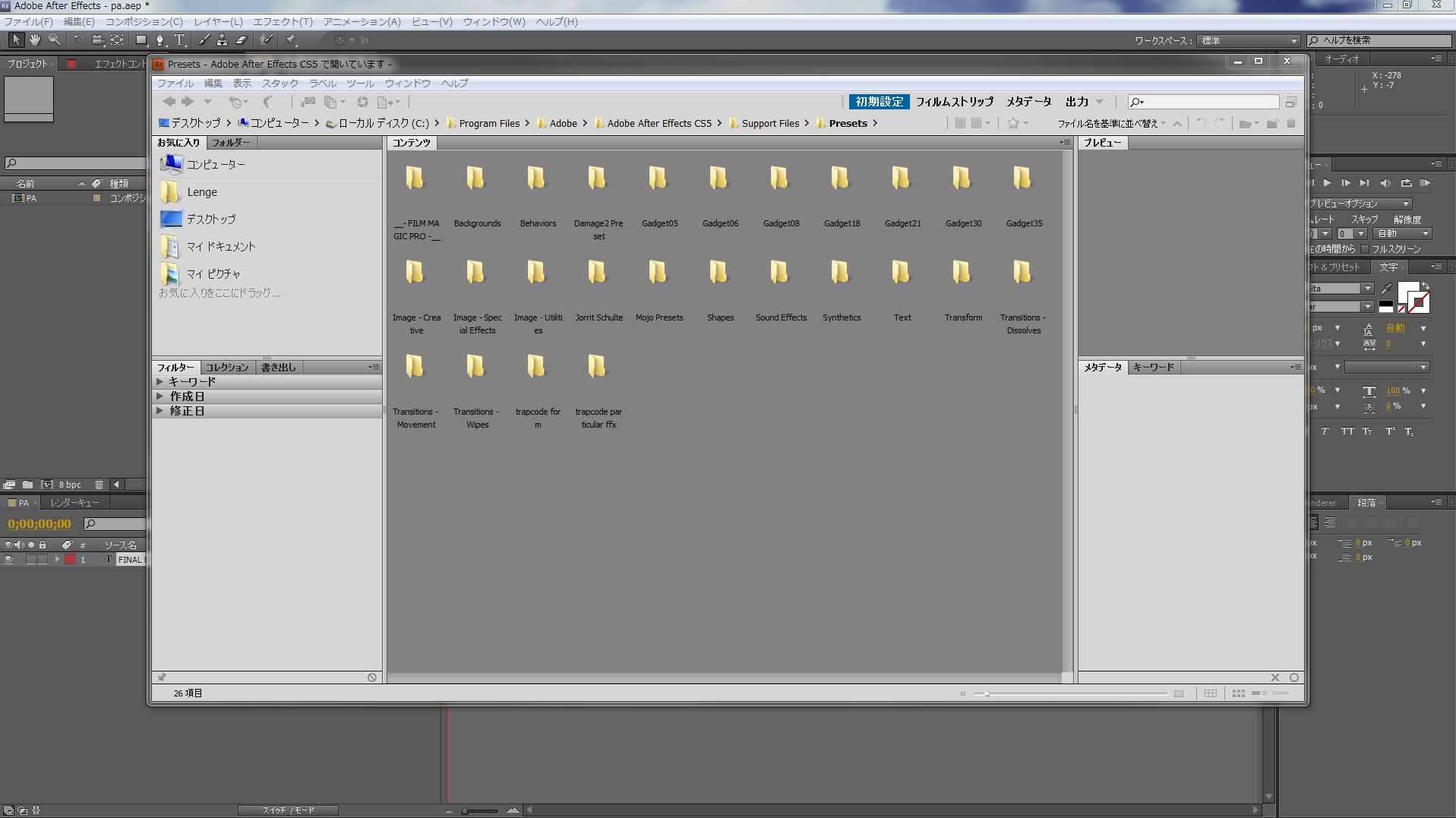Image resolution: width=1456 pixels, height=818 pixels.
Task: Click the Bridge search input field
Action: (x=1203, y=102)
